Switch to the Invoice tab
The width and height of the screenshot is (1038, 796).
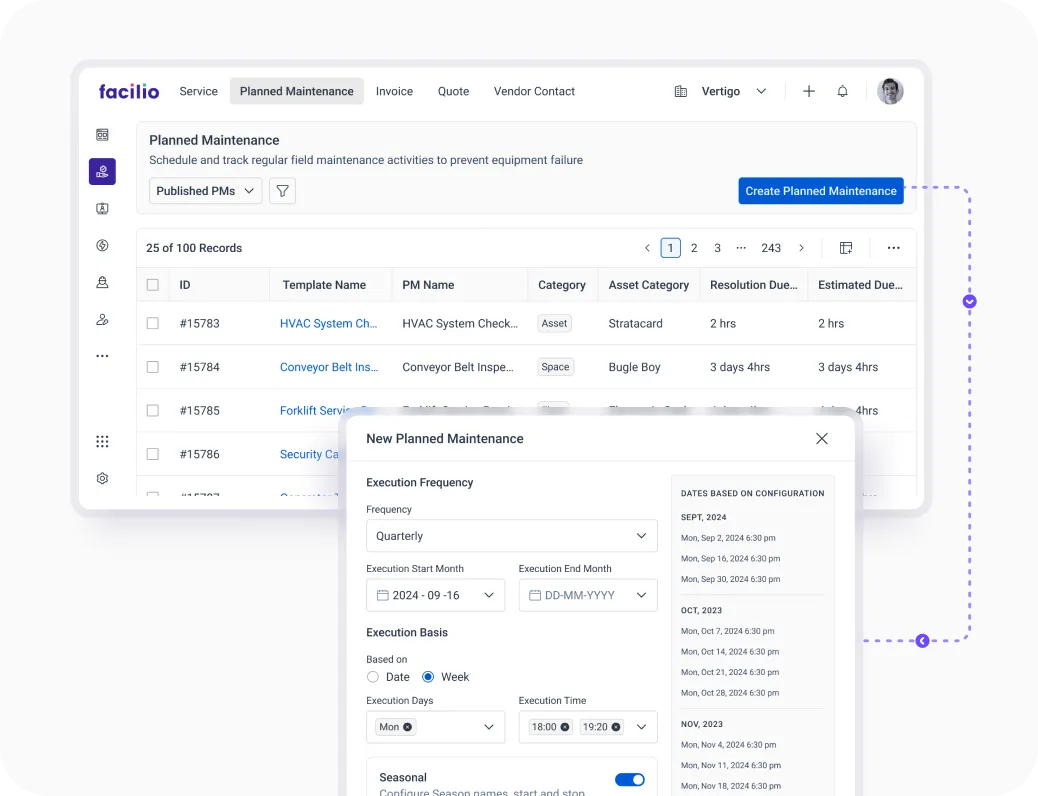coord(394,91)
